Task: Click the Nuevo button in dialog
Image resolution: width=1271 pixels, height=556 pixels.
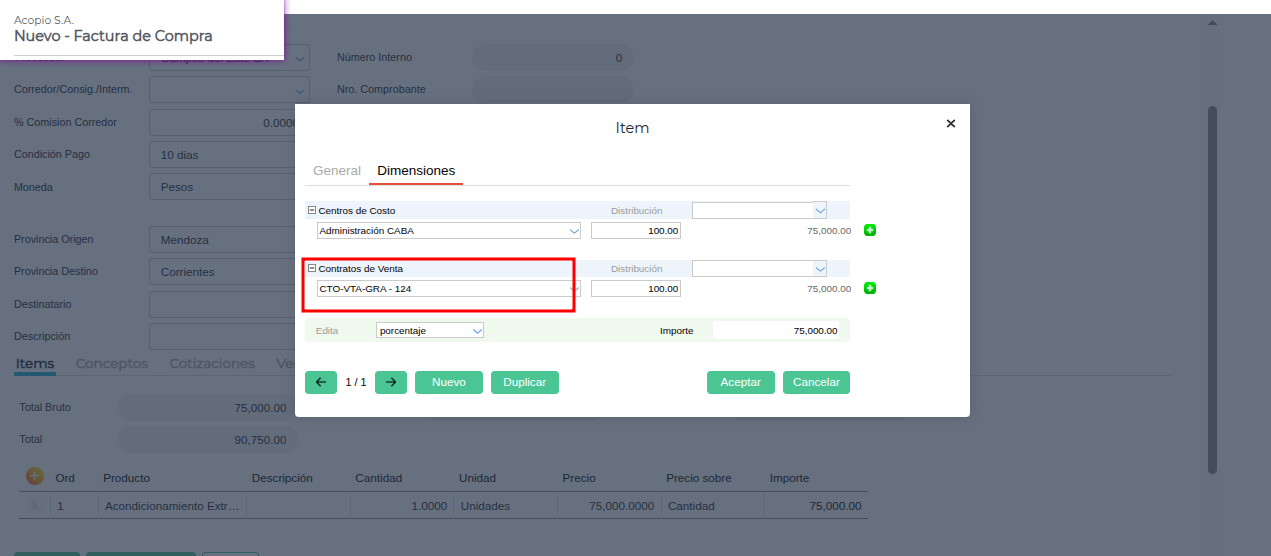Action: 449,382
